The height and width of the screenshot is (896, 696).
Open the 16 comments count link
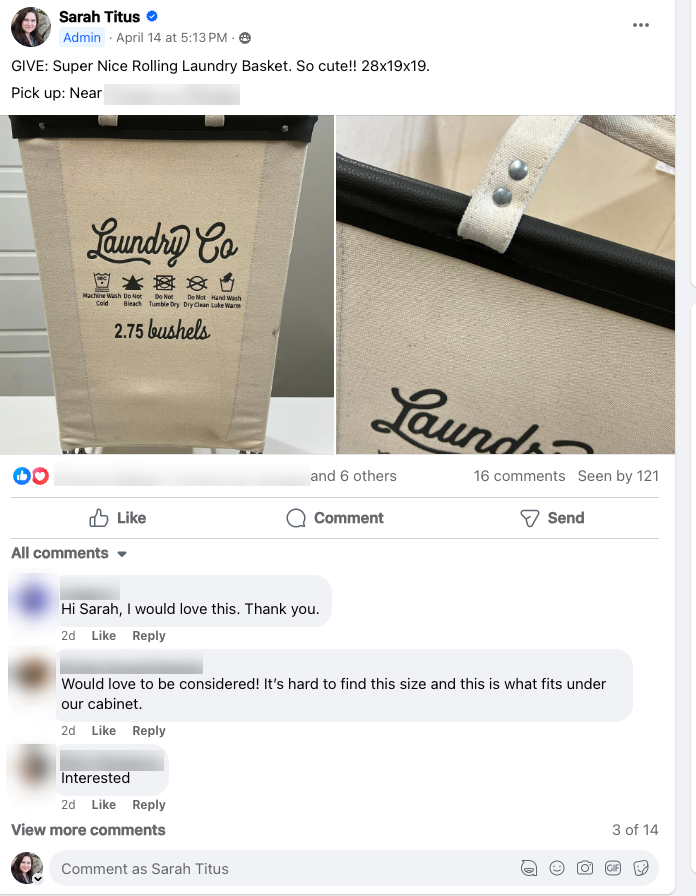519,476
